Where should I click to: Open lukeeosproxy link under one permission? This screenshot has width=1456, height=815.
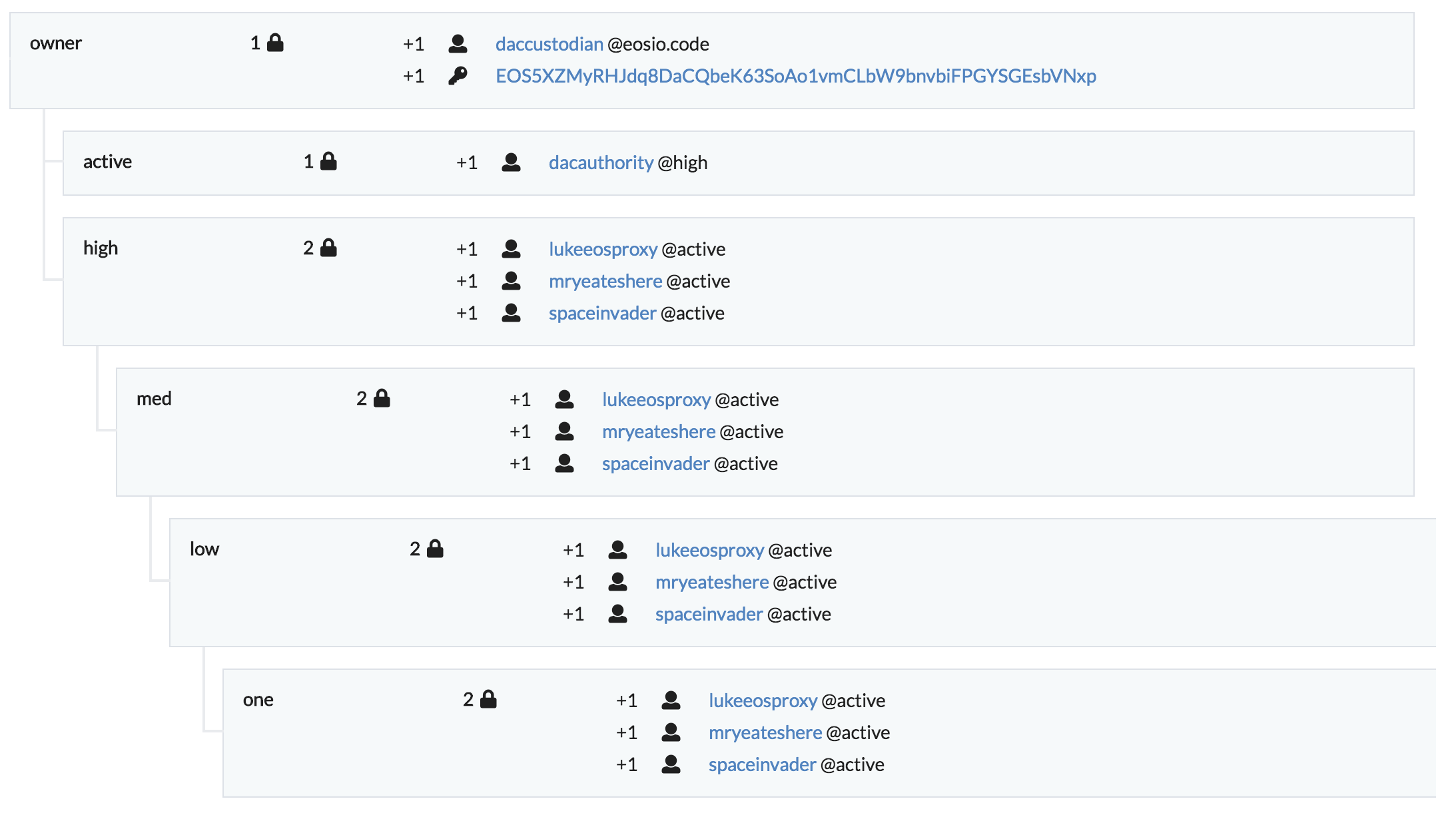click(762, 700)
